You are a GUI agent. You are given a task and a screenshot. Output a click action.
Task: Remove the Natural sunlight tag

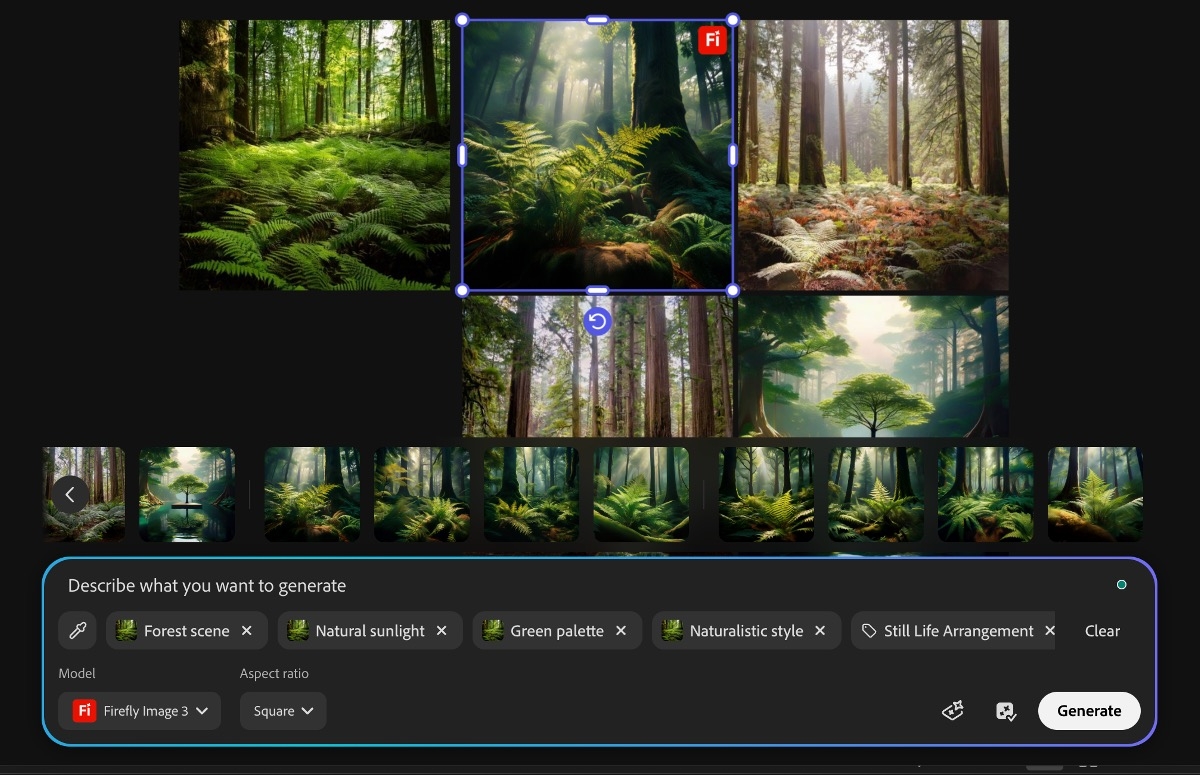point(442,631)
